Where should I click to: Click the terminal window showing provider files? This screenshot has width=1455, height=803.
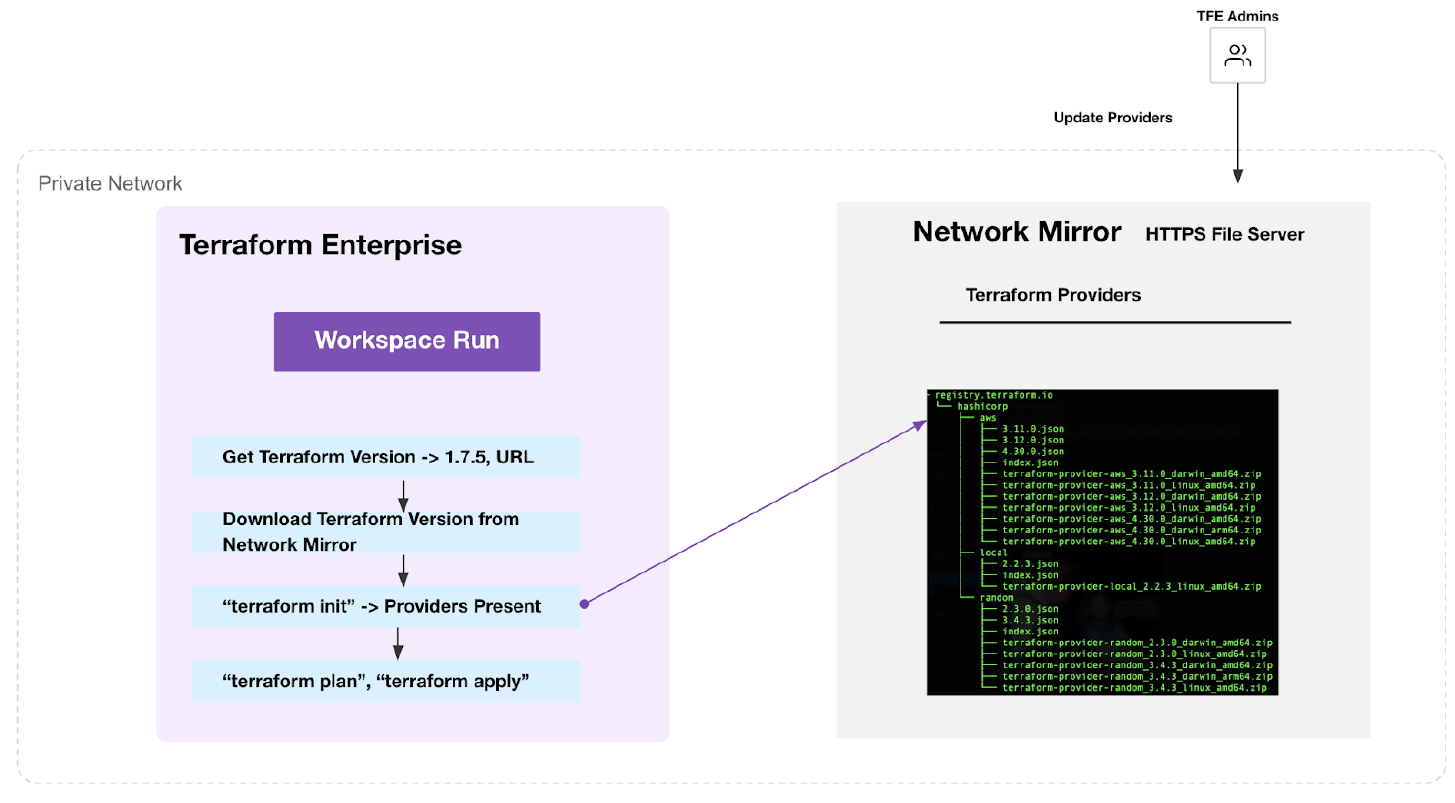pos(1103,542)
